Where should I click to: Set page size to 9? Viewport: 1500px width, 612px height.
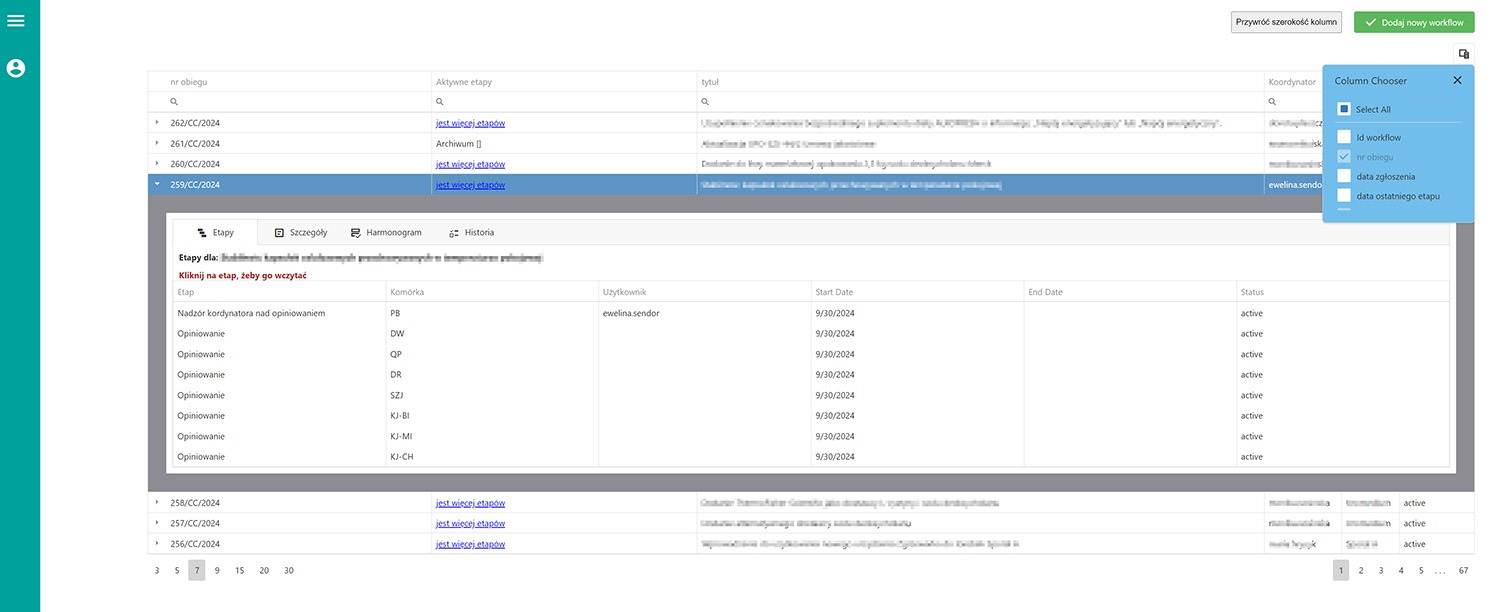click(217, 570)
